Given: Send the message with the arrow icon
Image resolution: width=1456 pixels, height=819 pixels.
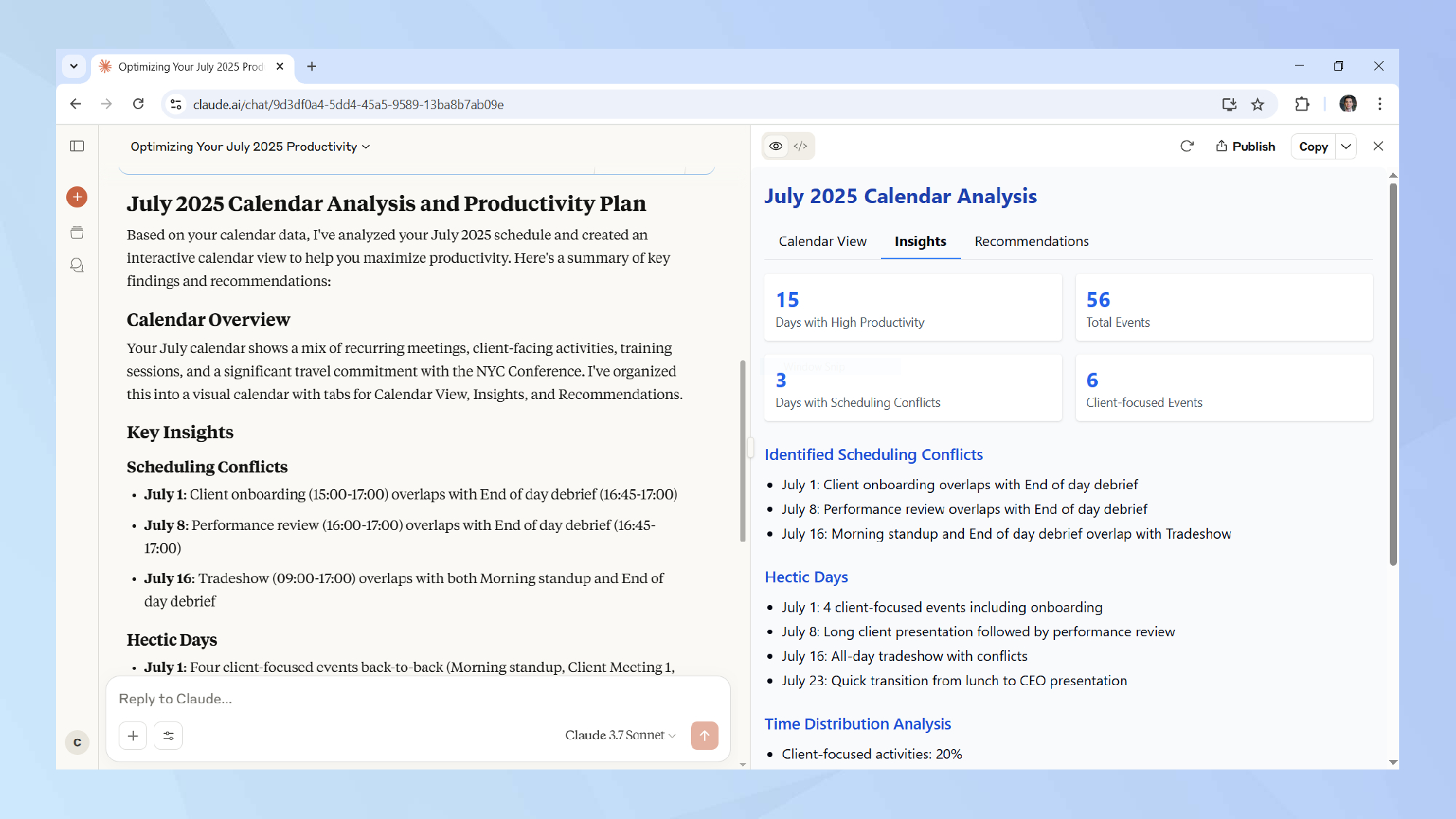Looking at the screenshot, I should tap(704, 735).
